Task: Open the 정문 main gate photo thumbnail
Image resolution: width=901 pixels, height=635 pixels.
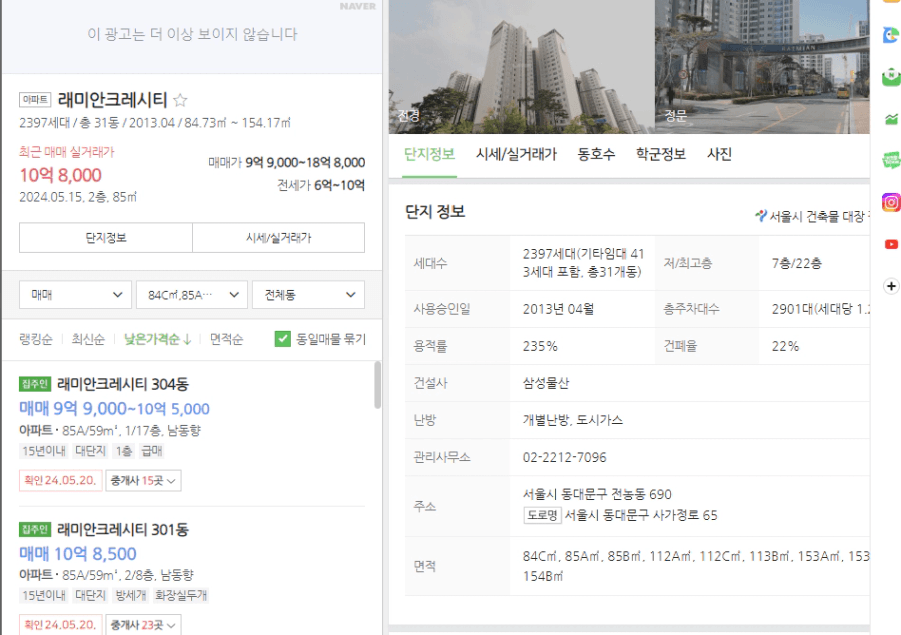Action: (x=763, y=67)
